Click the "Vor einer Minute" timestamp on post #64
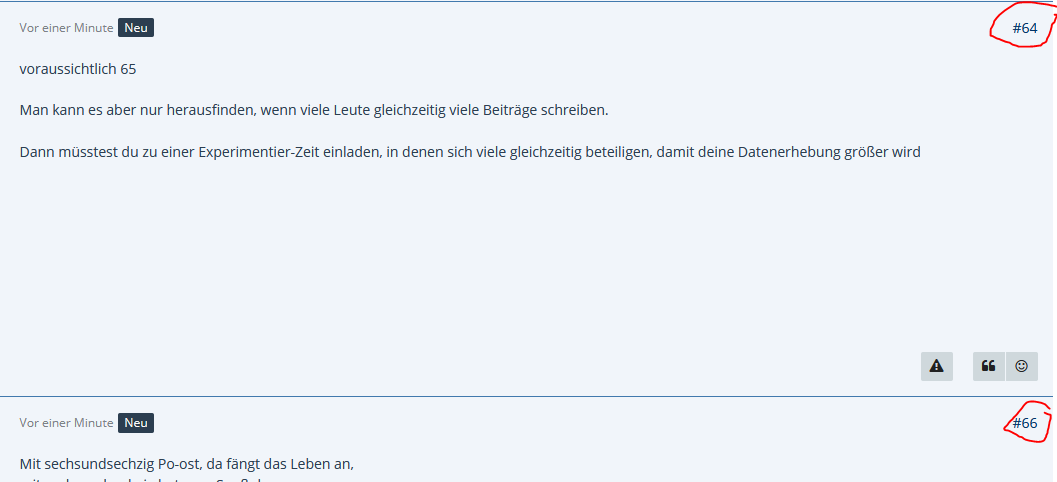The width and height of the screenshot is (1057, 482). click(66, 28)
